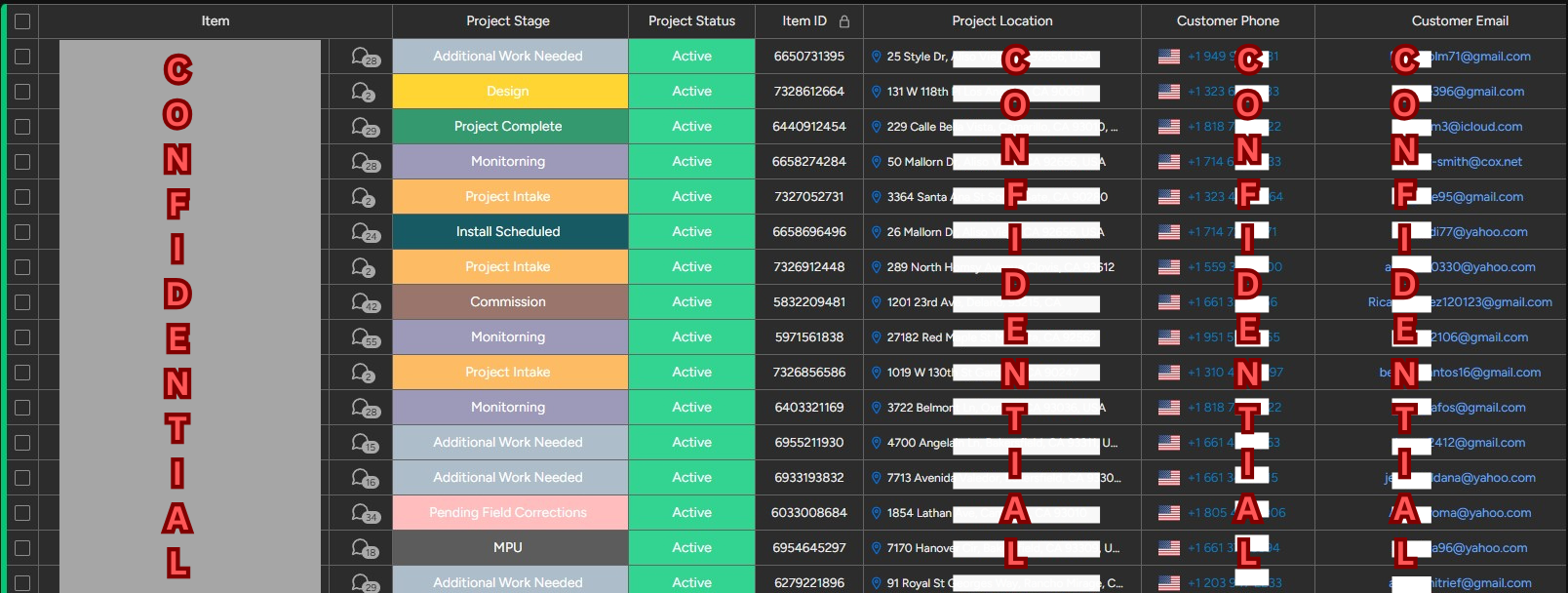Open updates chat for item 6658274284
The width and height of the screenshot is (1568, 593).
[x=365, y=162]
